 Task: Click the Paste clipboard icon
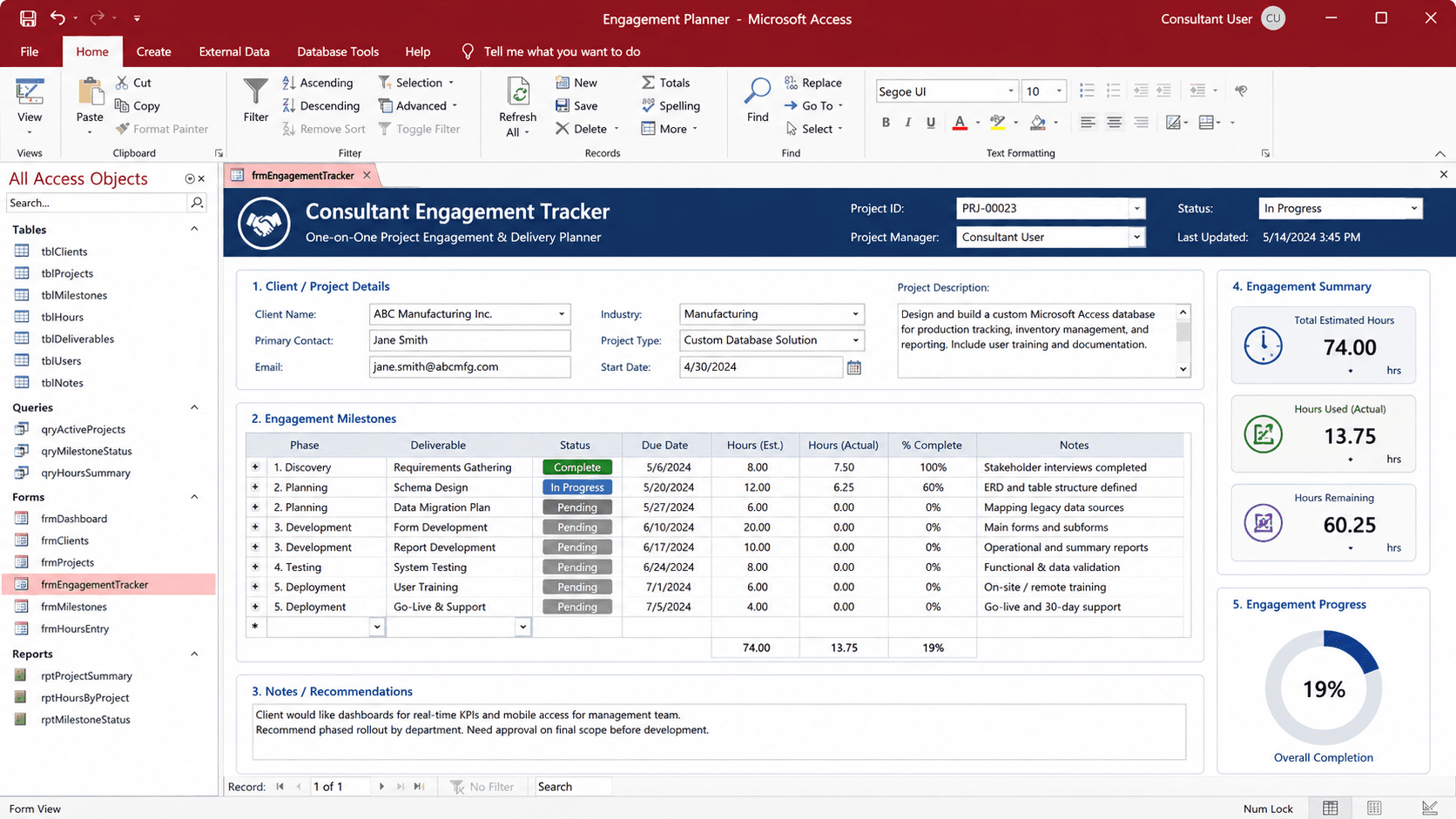[90, 92]
